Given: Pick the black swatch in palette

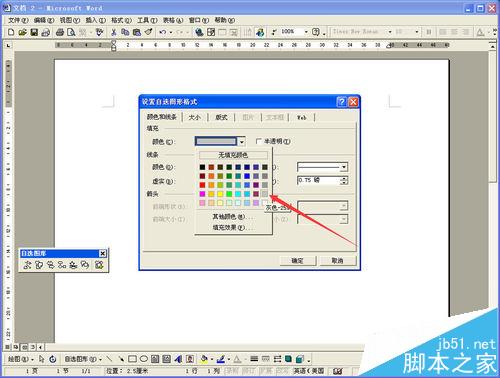Looking at the screenshot, I should point(202,167).
